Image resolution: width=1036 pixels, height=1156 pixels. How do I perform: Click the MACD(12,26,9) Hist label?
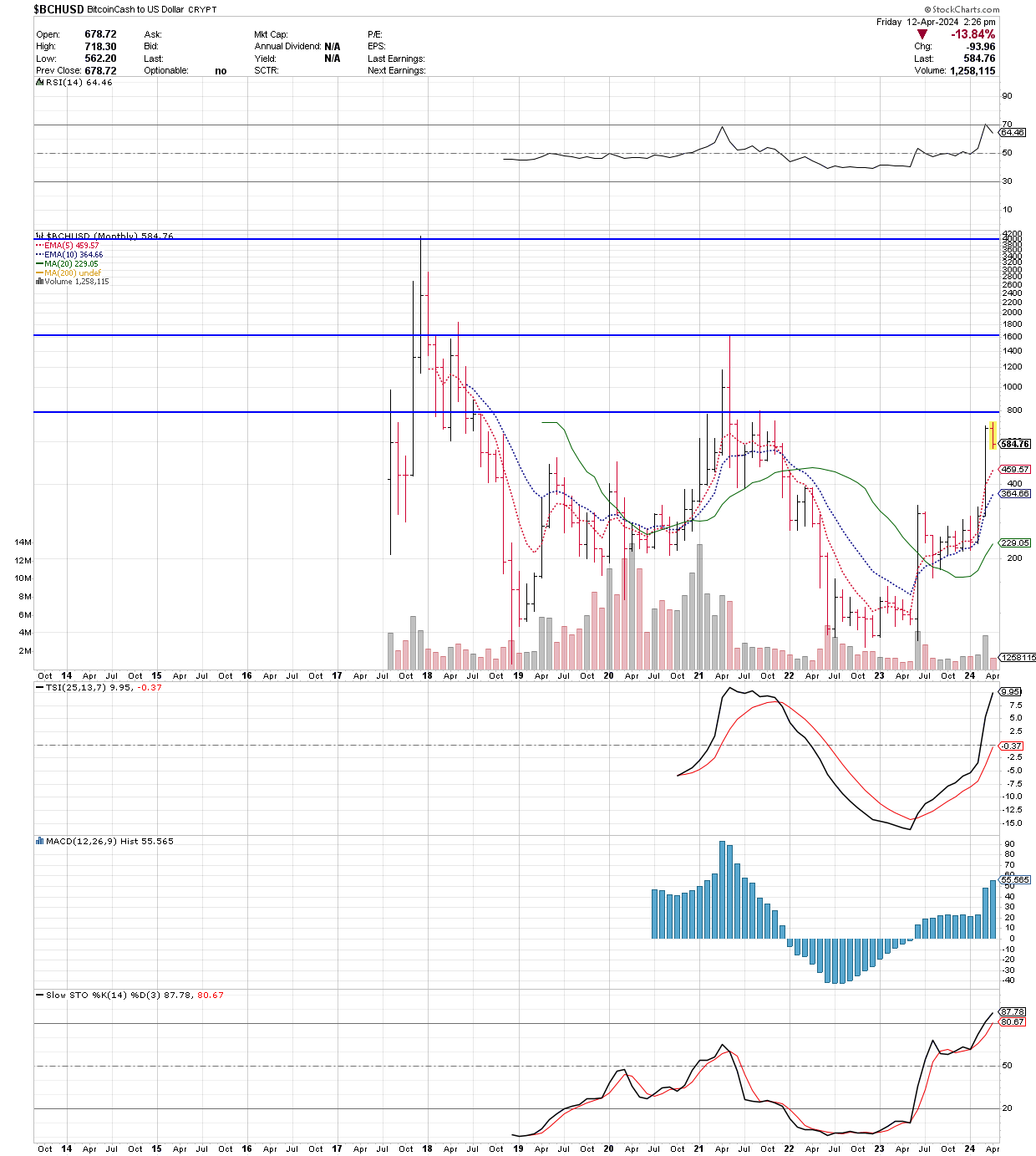94,842
